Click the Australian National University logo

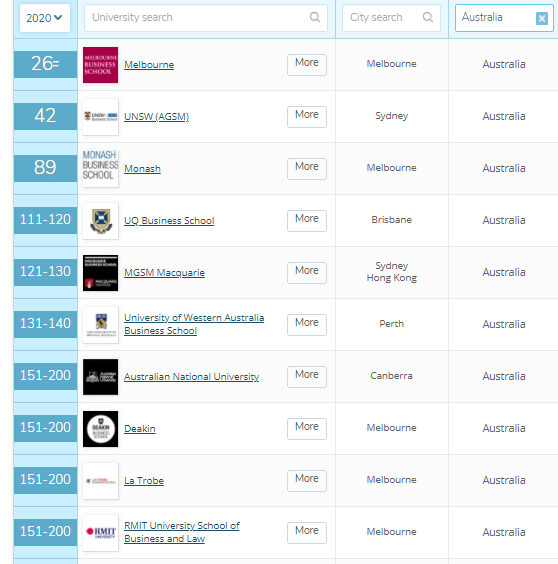click(x=100, y=377)
